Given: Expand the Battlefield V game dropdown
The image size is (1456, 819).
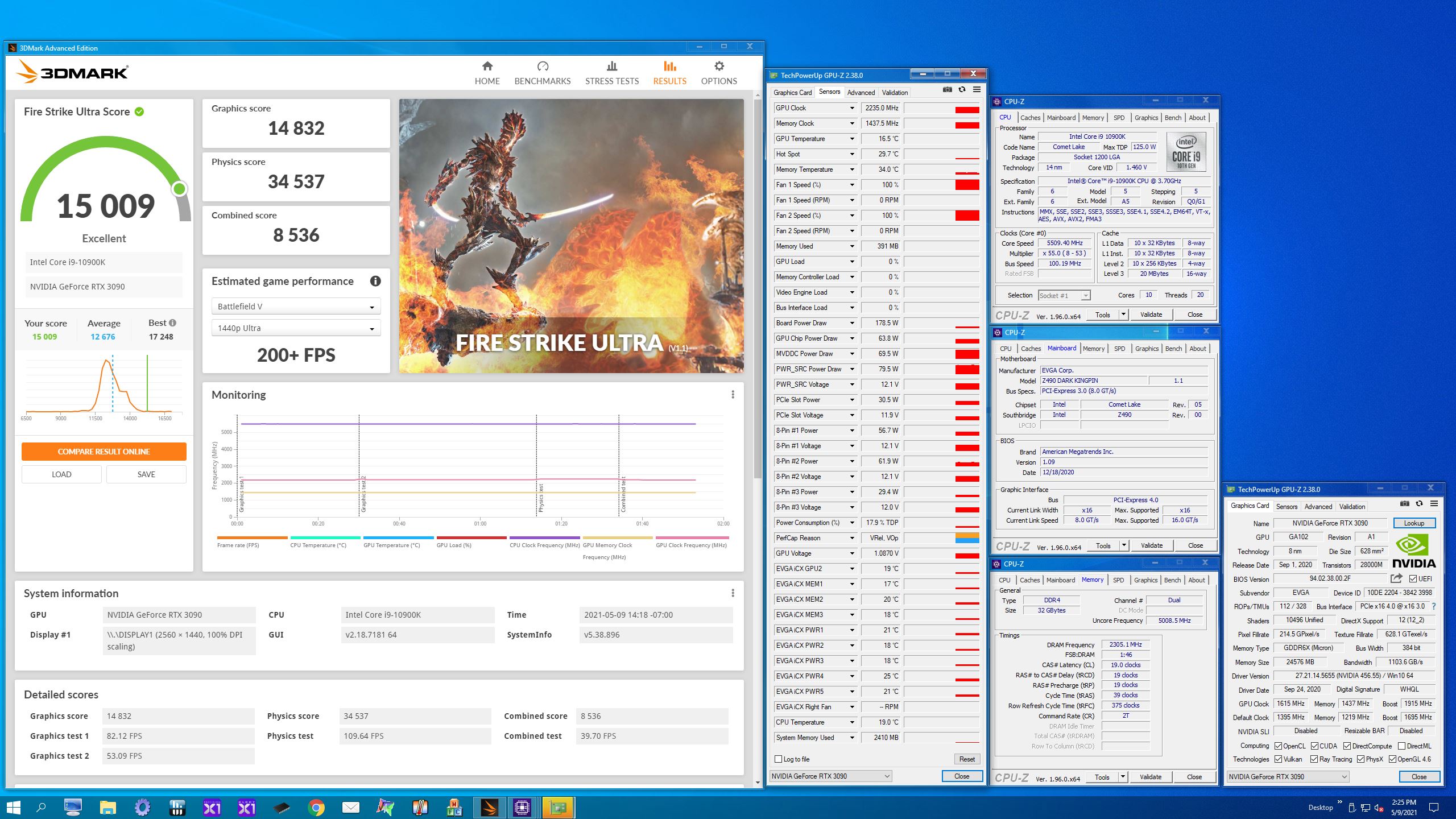Looking at the screenshot, I should [296, 307].
